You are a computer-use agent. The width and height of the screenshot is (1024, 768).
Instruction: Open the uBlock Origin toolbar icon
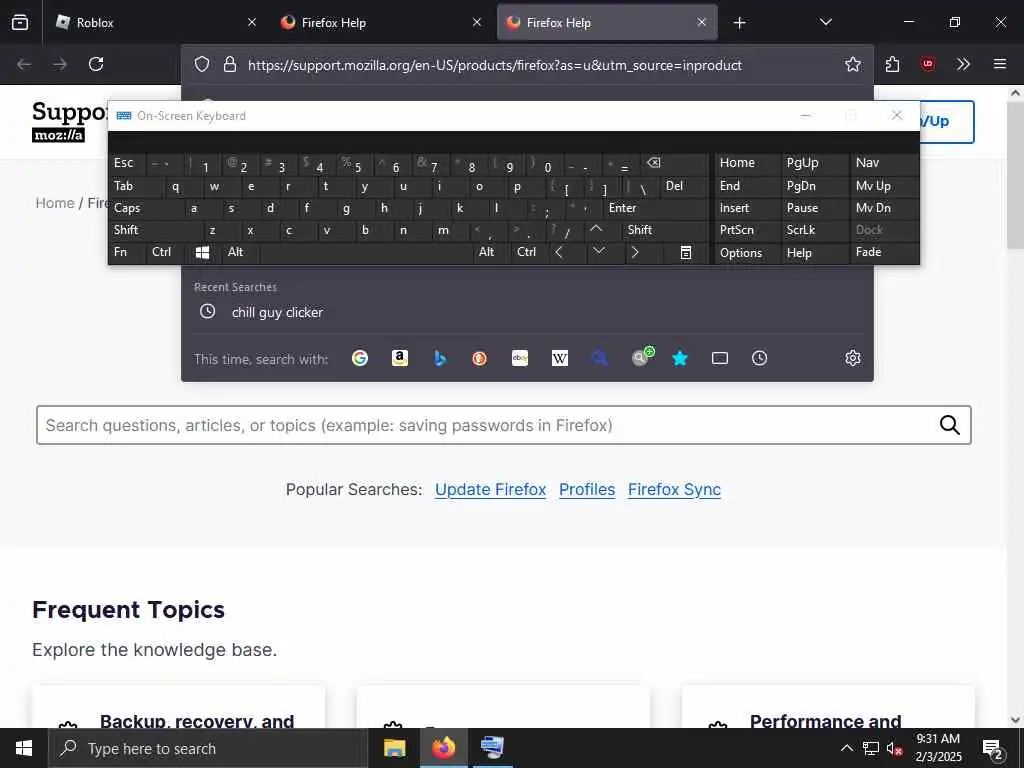[928, 64]
